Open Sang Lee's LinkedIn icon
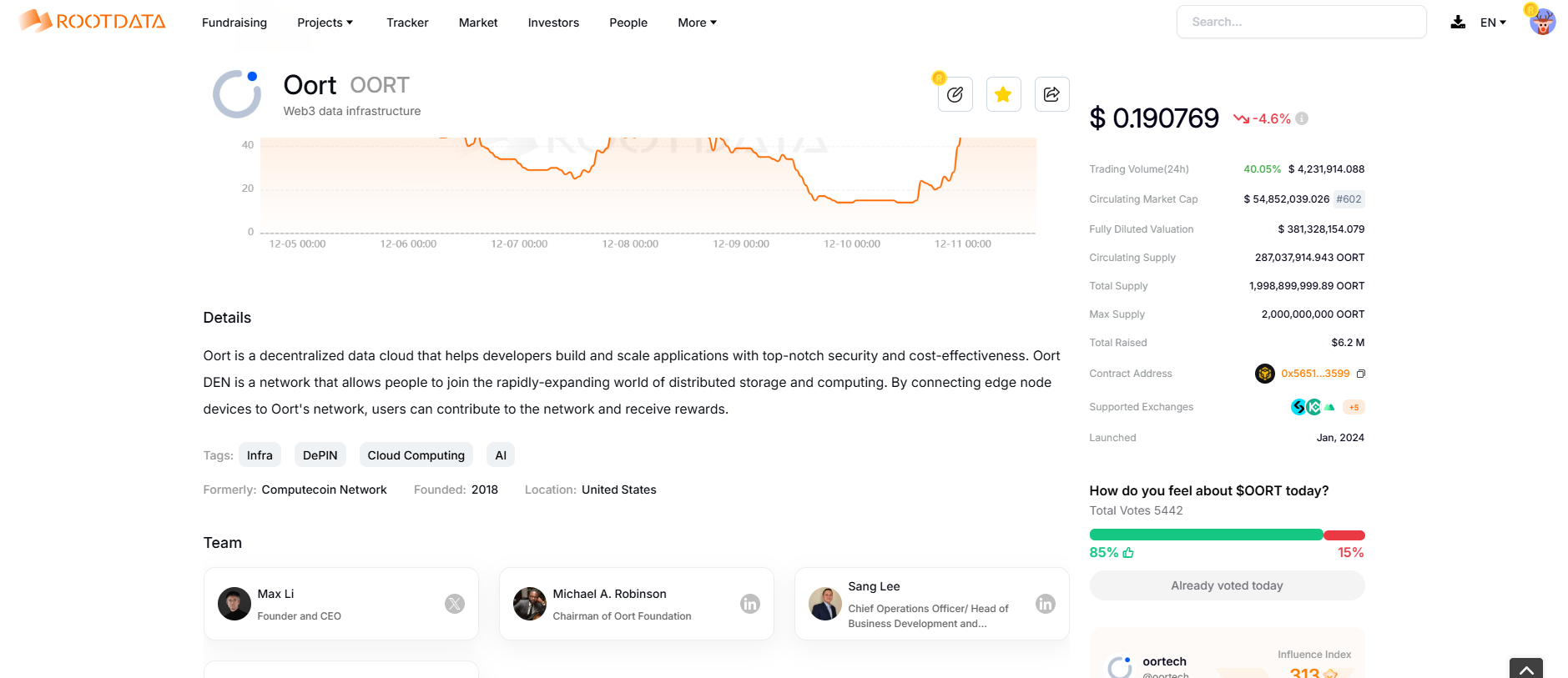The height and width of the screenshot is (678, 1568). point(1046,604)
